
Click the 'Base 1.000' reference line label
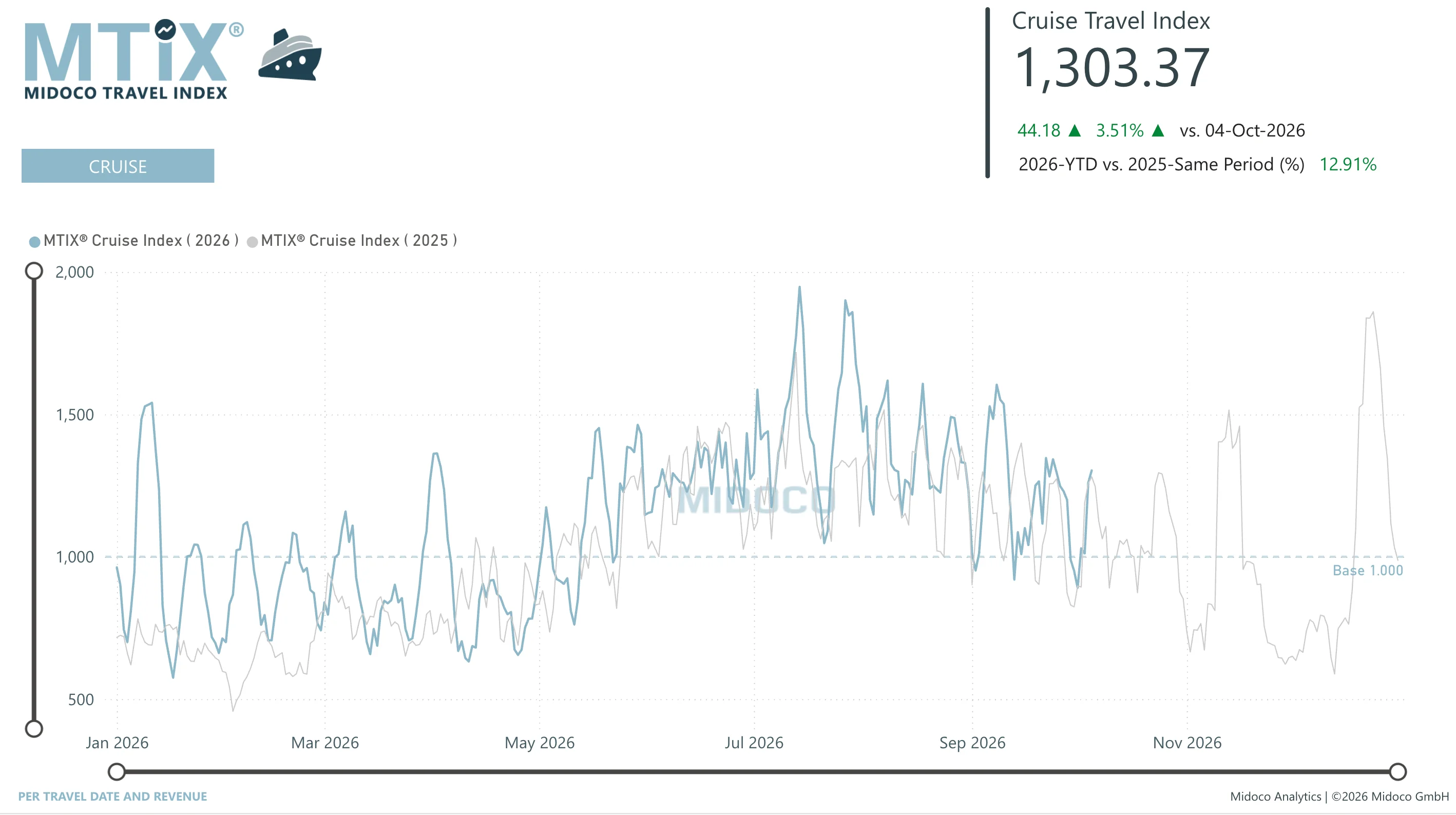pos(1368,571)
